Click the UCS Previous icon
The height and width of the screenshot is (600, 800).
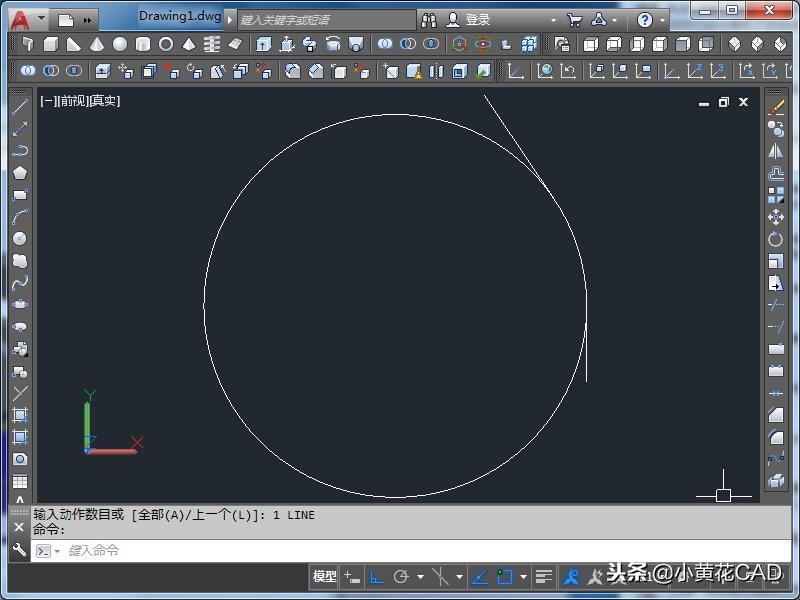coord(568,71)
